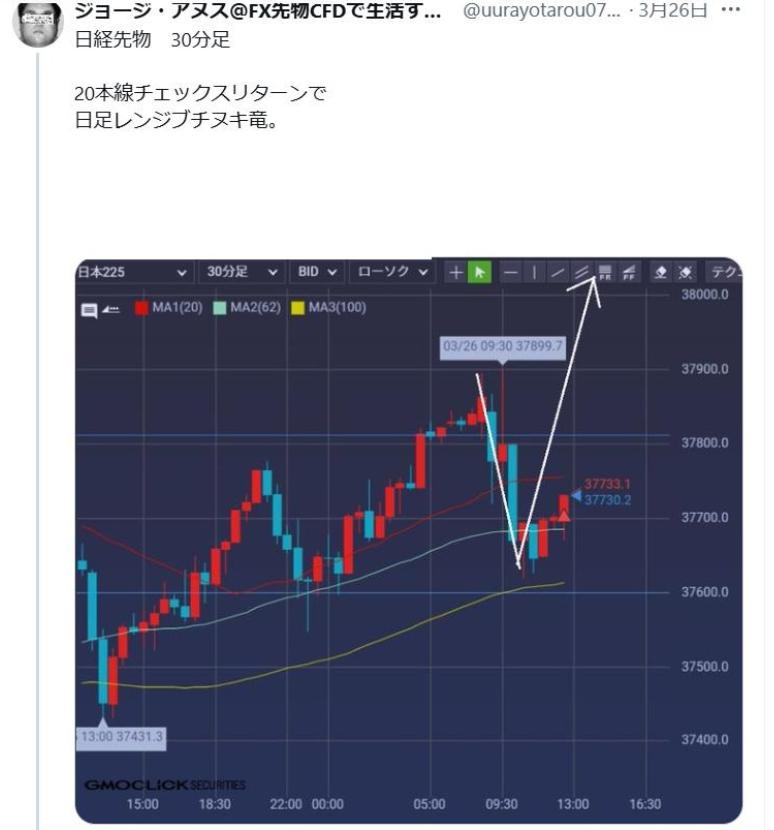Click the erase-all drawings icon
Image resolution: width=774 pixels, height=830 pixels.
tap(685, 272)
